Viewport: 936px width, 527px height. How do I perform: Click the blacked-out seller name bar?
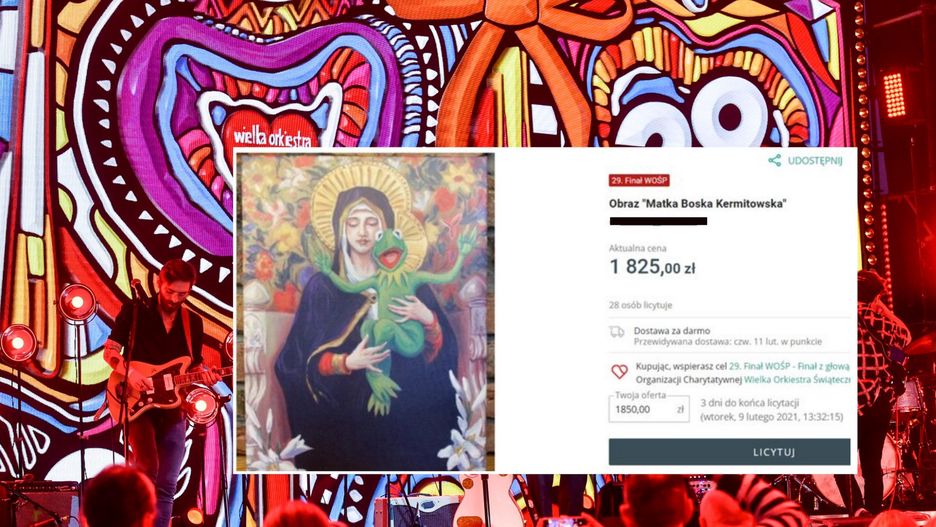coord(658,221)
